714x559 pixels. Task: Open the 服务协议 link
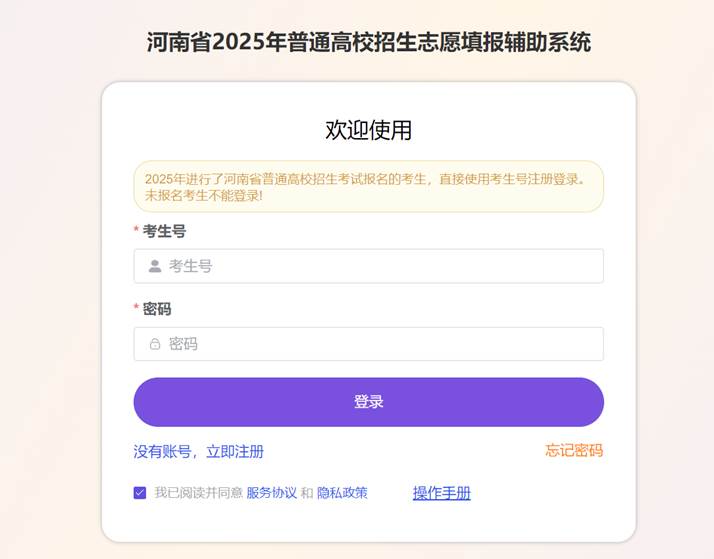(272, 493)
